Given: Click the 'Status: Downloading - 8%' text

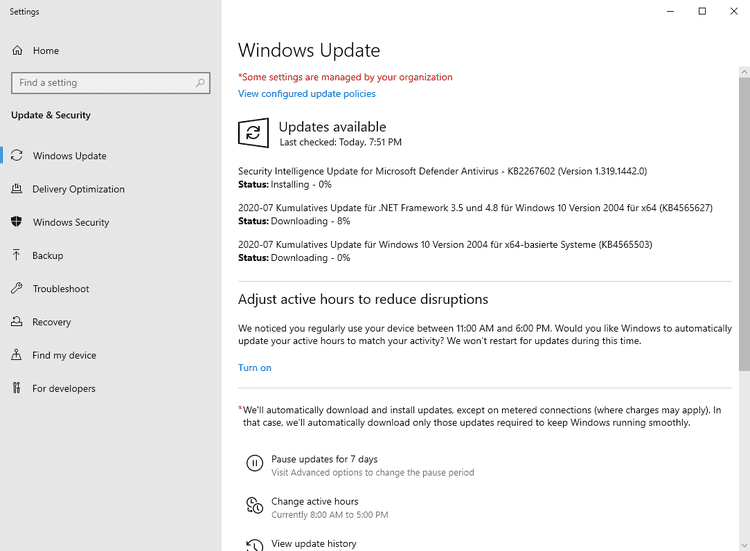Looking at the screenshot, I should pos(294,221).
